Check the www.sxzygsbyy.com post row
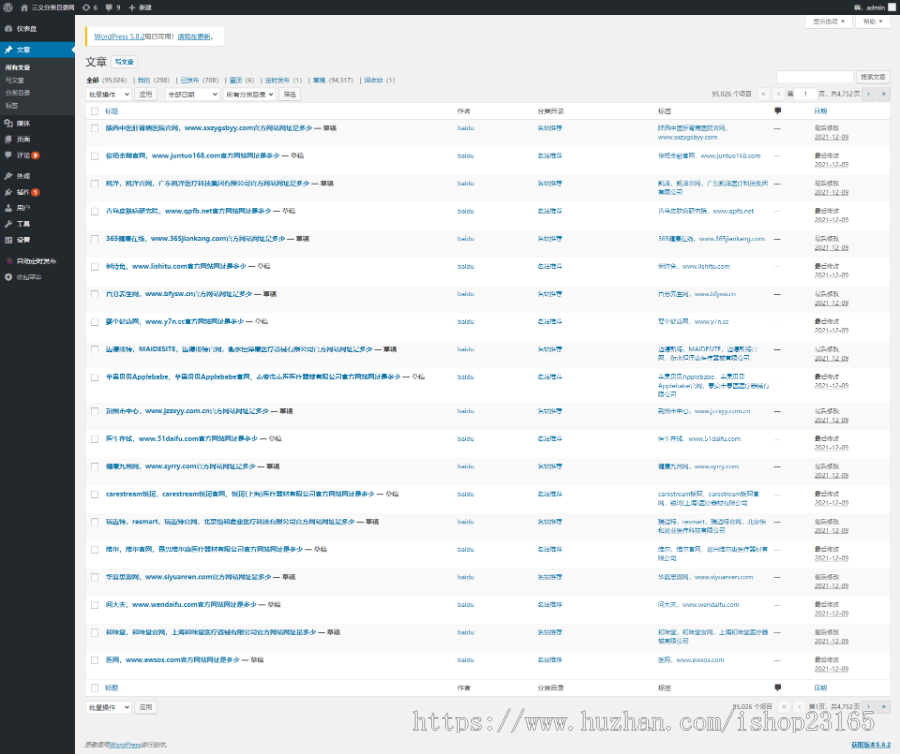This screenshot has width=900, height=754. pyautogui.click(x=95, y=129)
